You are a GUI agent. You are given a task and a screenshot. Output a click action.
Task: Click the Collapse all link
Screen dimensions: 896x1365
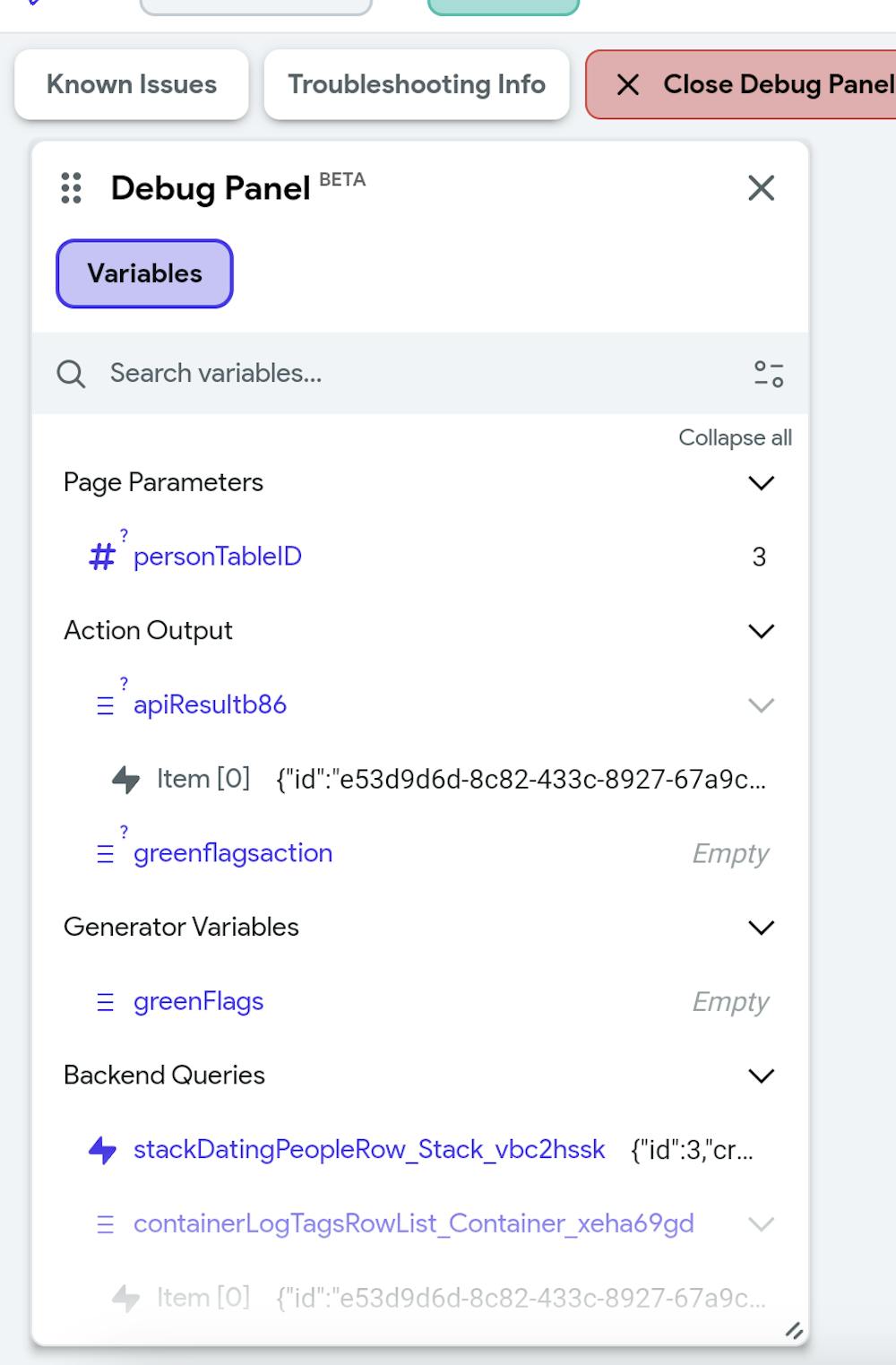735,438
